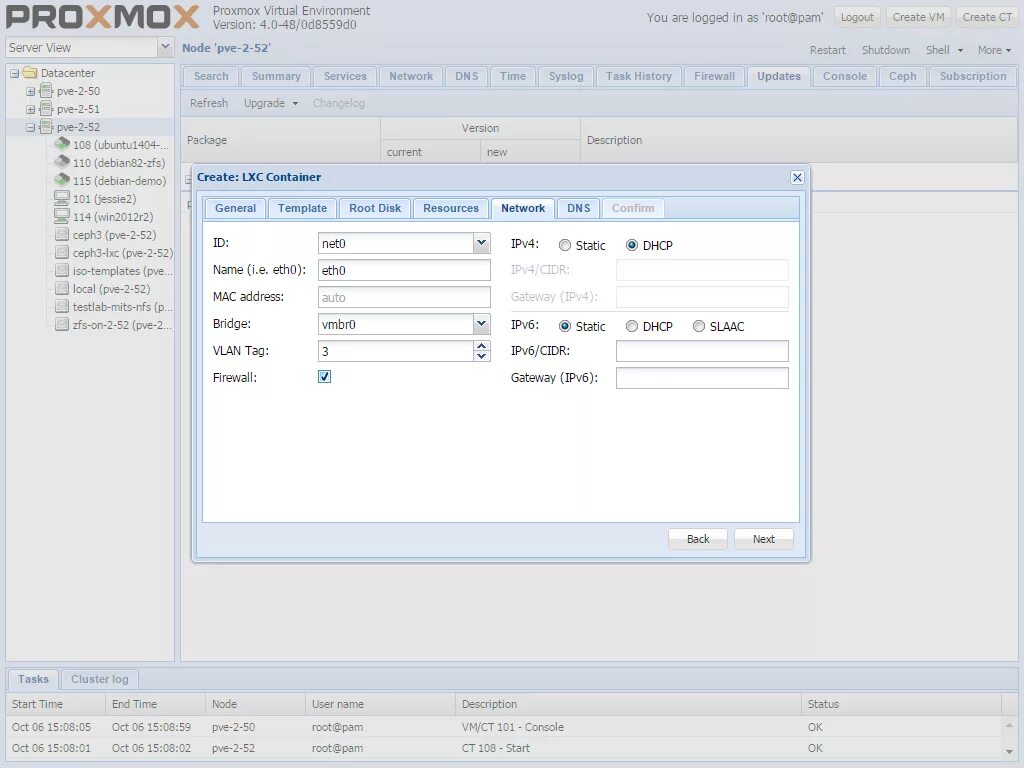Click the Back button
Image resolution: width=1024 pixels, height=768 pixels.
(x=697, y=539)
